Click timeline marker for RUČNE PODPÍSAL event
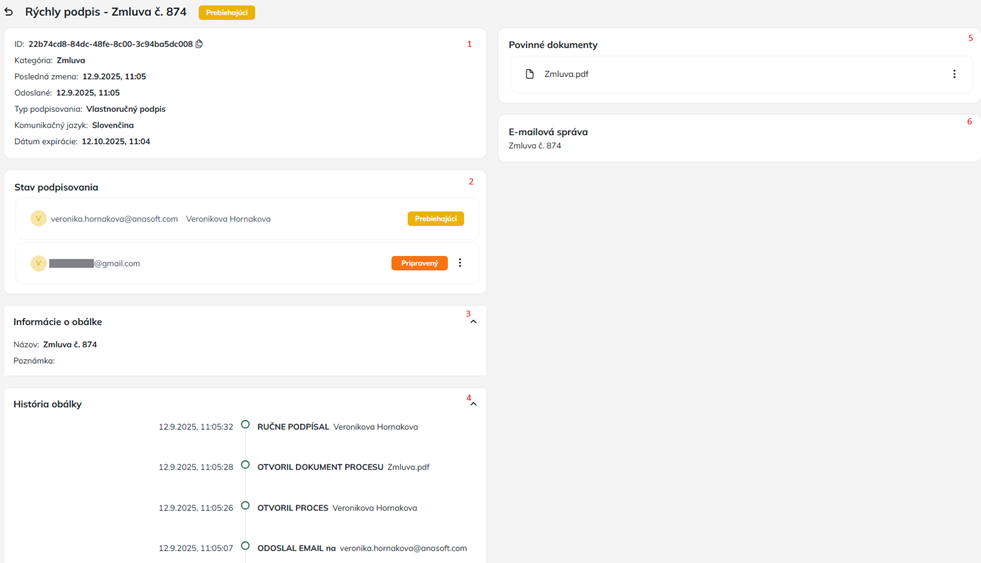This screenshot has height=563, width=981. 245,425
